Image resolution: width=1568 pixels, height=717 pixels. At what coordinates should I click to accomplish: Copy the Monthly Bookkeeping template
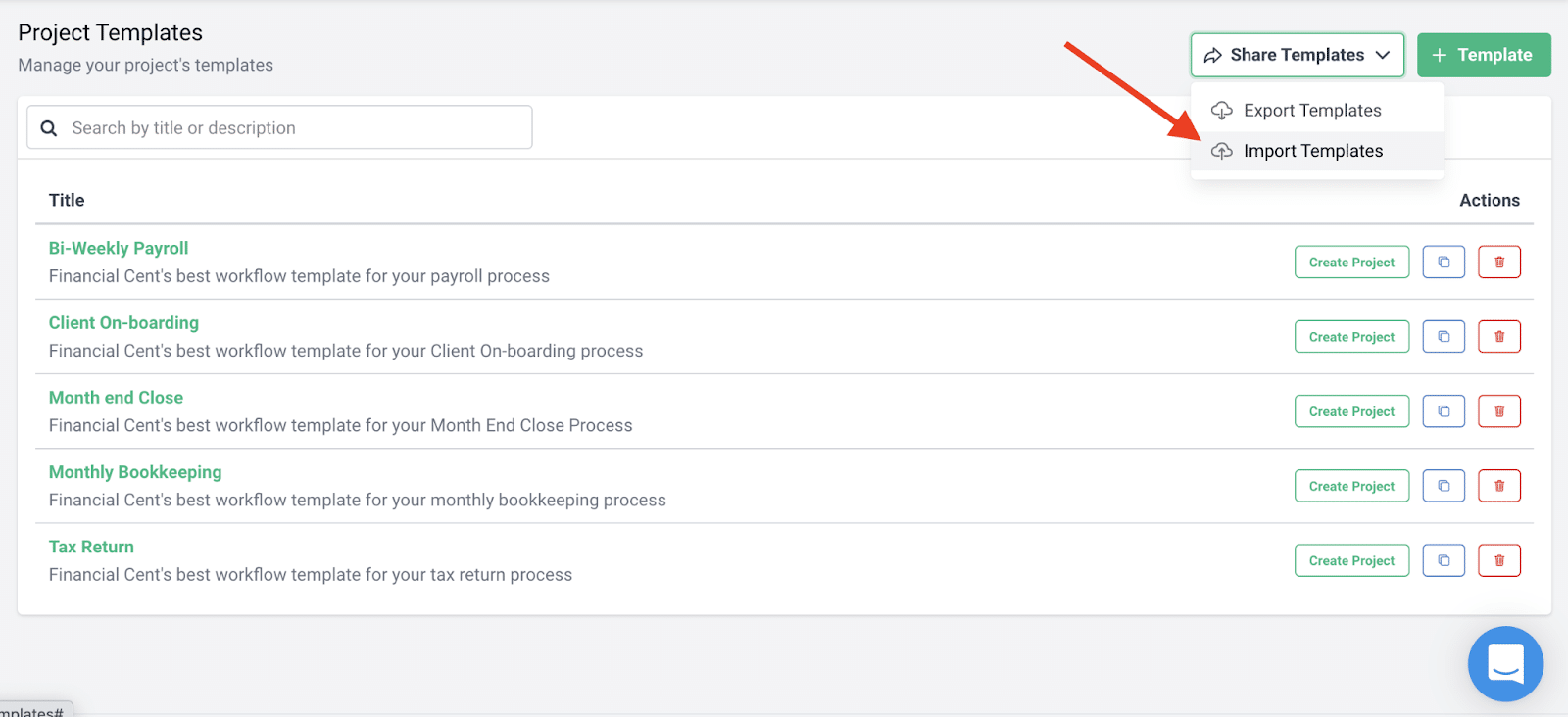pos(1444,486)
